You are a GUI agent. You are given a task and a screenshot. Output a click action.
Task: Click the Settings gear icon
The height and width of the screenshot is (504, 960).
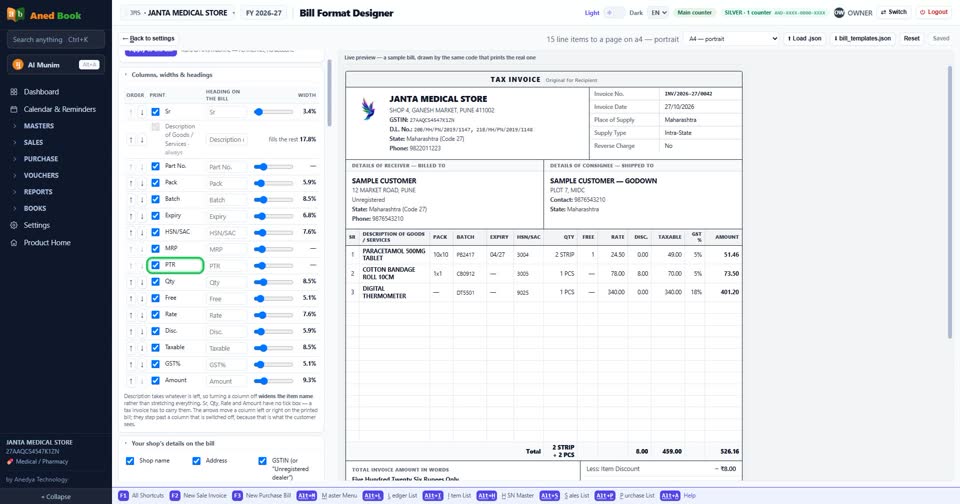(14, 225)
